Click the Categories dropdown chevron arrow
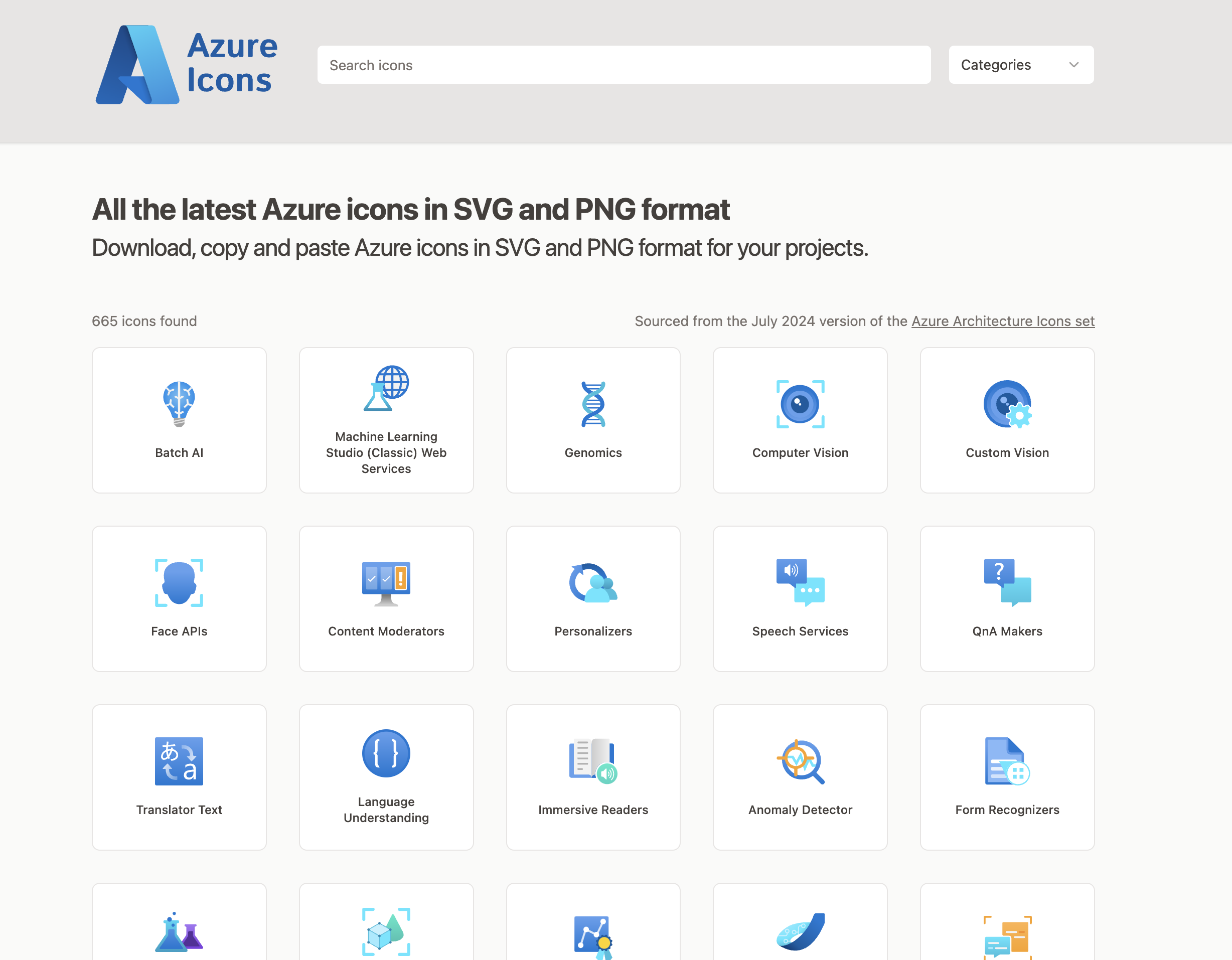This screenshot has height=960, width=1232. 1073,65
